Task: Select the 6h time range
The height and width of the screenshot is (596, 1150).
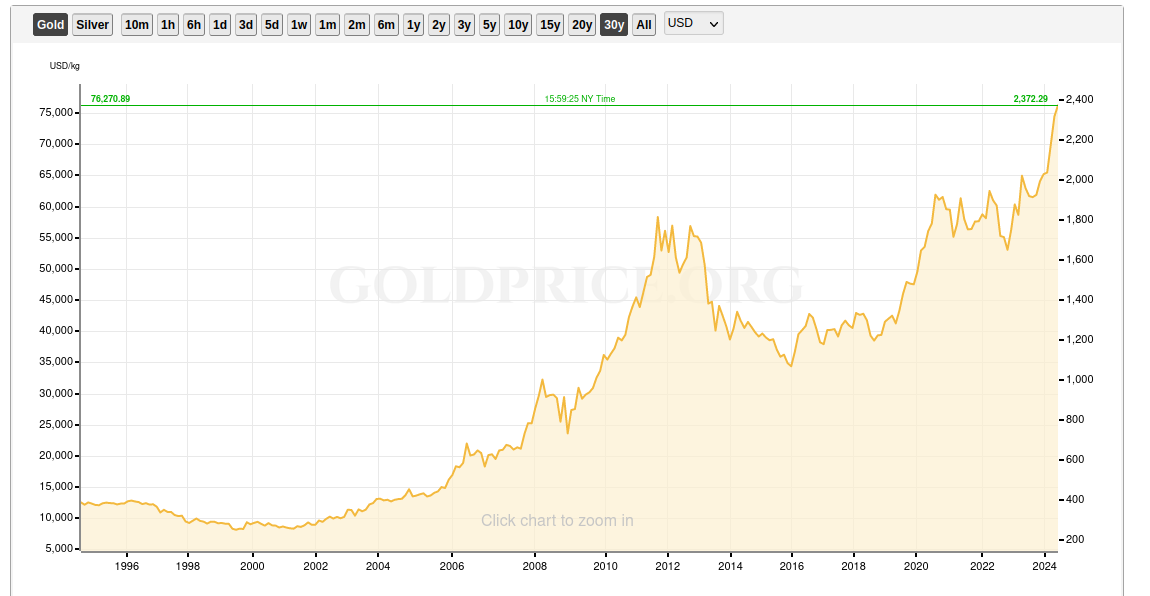Action: click(194, 25)
